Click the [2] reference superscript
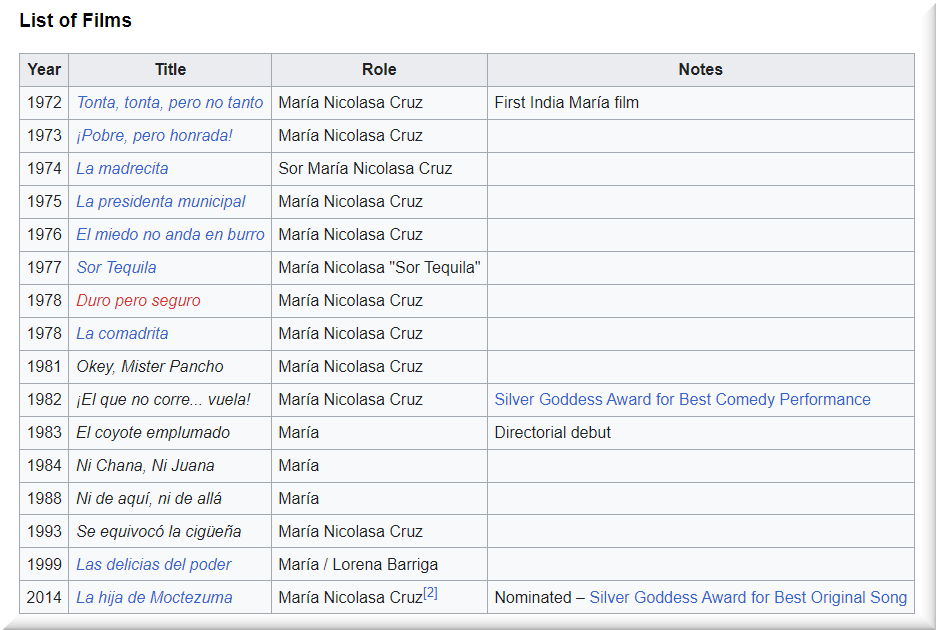 pos(430,593)
